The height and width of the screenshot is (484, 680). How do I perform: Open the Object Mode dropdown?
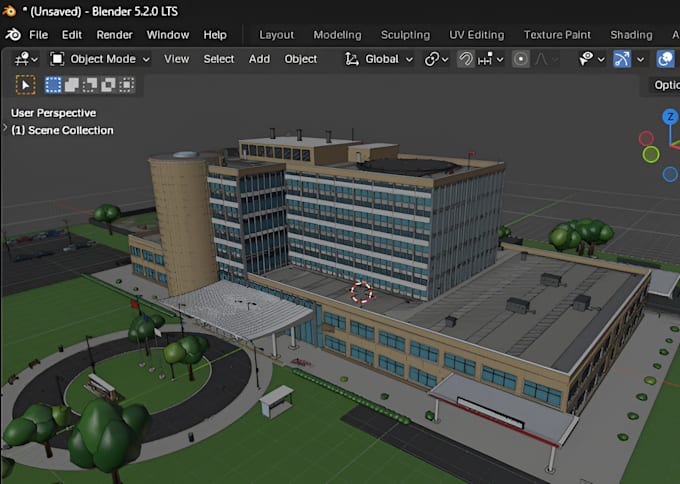pos(100,59)
